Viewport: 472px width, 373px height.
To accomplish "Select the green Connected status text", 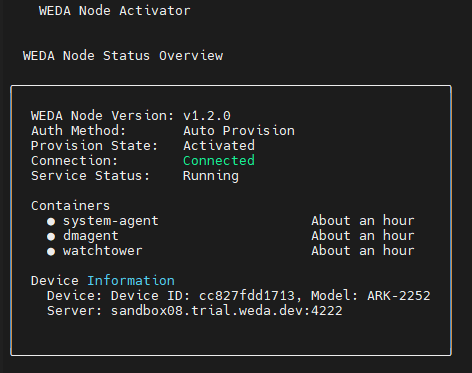I will click(x=219, y=161).
